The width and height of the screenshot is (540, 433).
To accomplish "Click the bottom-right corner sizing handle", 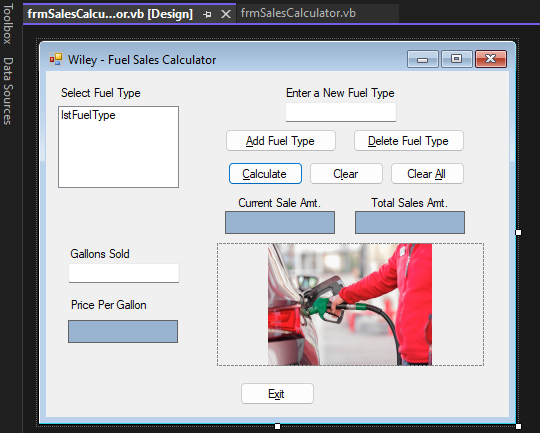I will (518, 426).
